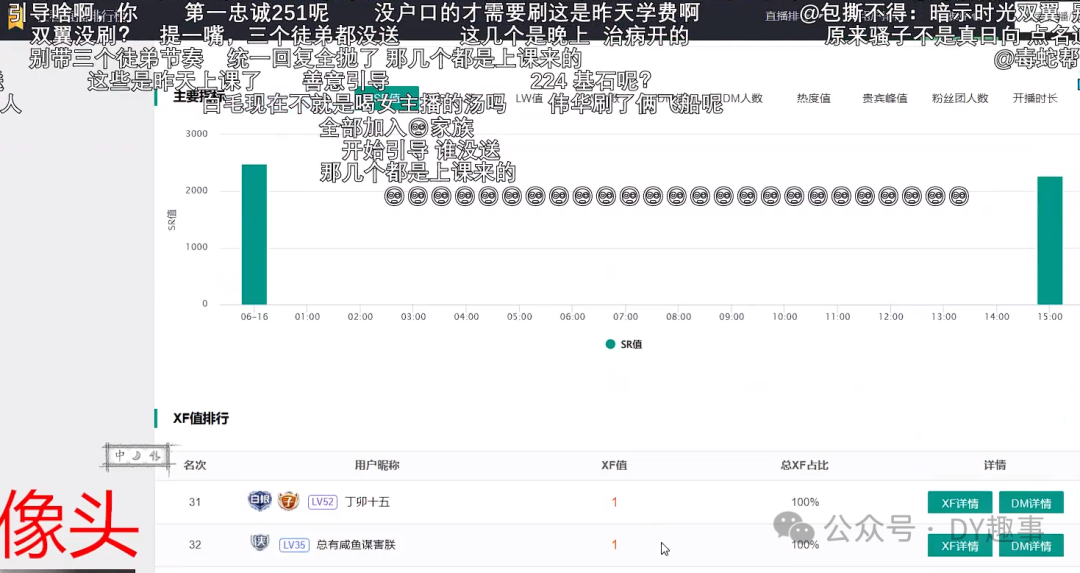This screenshot has height=573, width=1080.
Task: Click username 丁卯十五
Action: (367, 502)
